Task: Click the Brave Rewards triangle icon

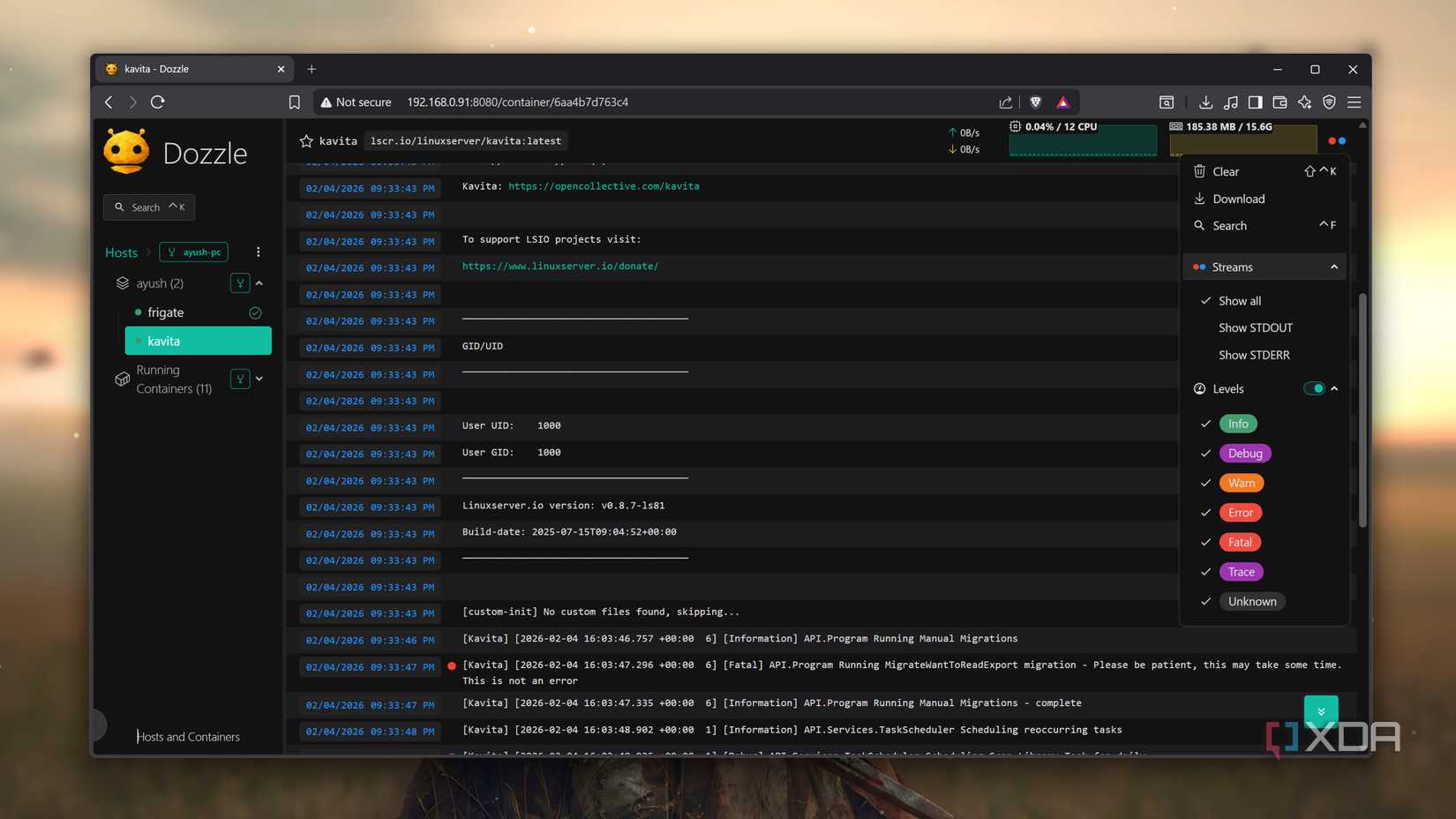Action: (x=1063, y=102)
